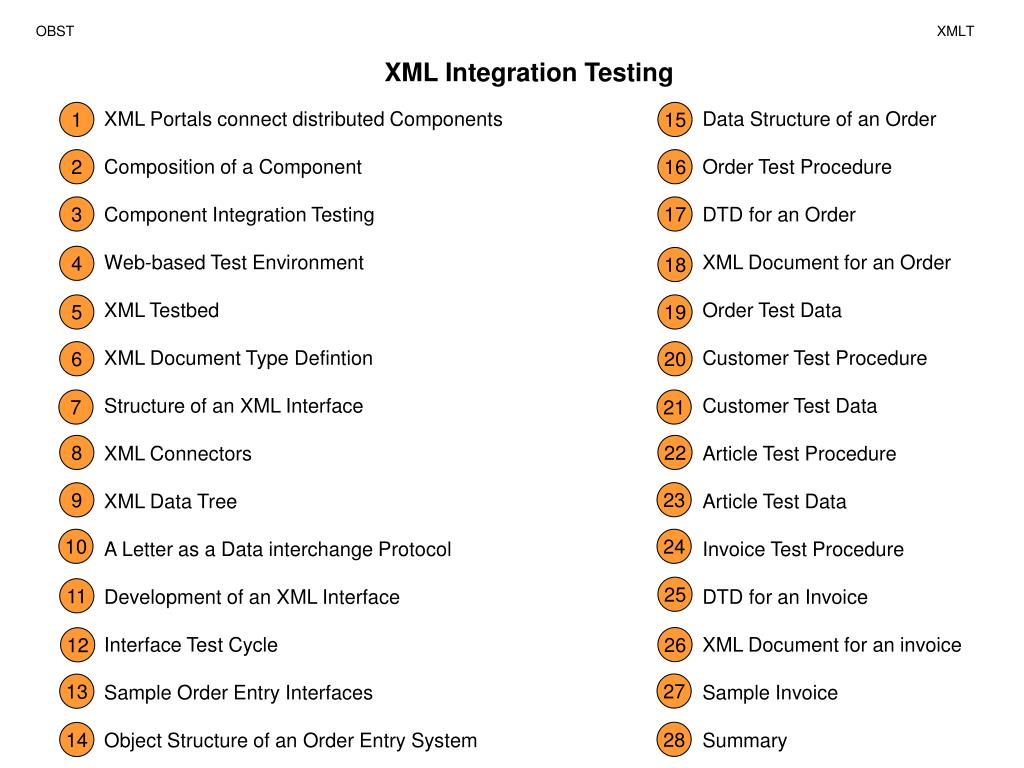Select the orange badge numbered 5
Screen dimensions: 1024x768
click(76, 312)
